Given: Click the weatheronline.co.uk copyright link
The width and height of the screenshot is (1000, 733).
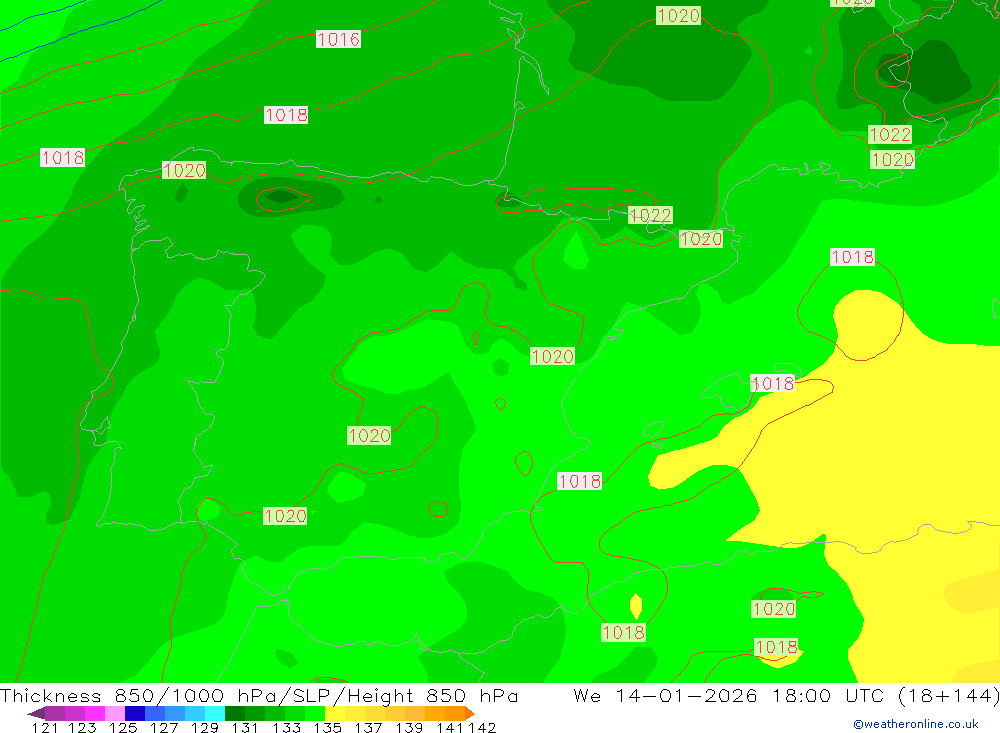Looking at the screenshot, I should [916, 724].
